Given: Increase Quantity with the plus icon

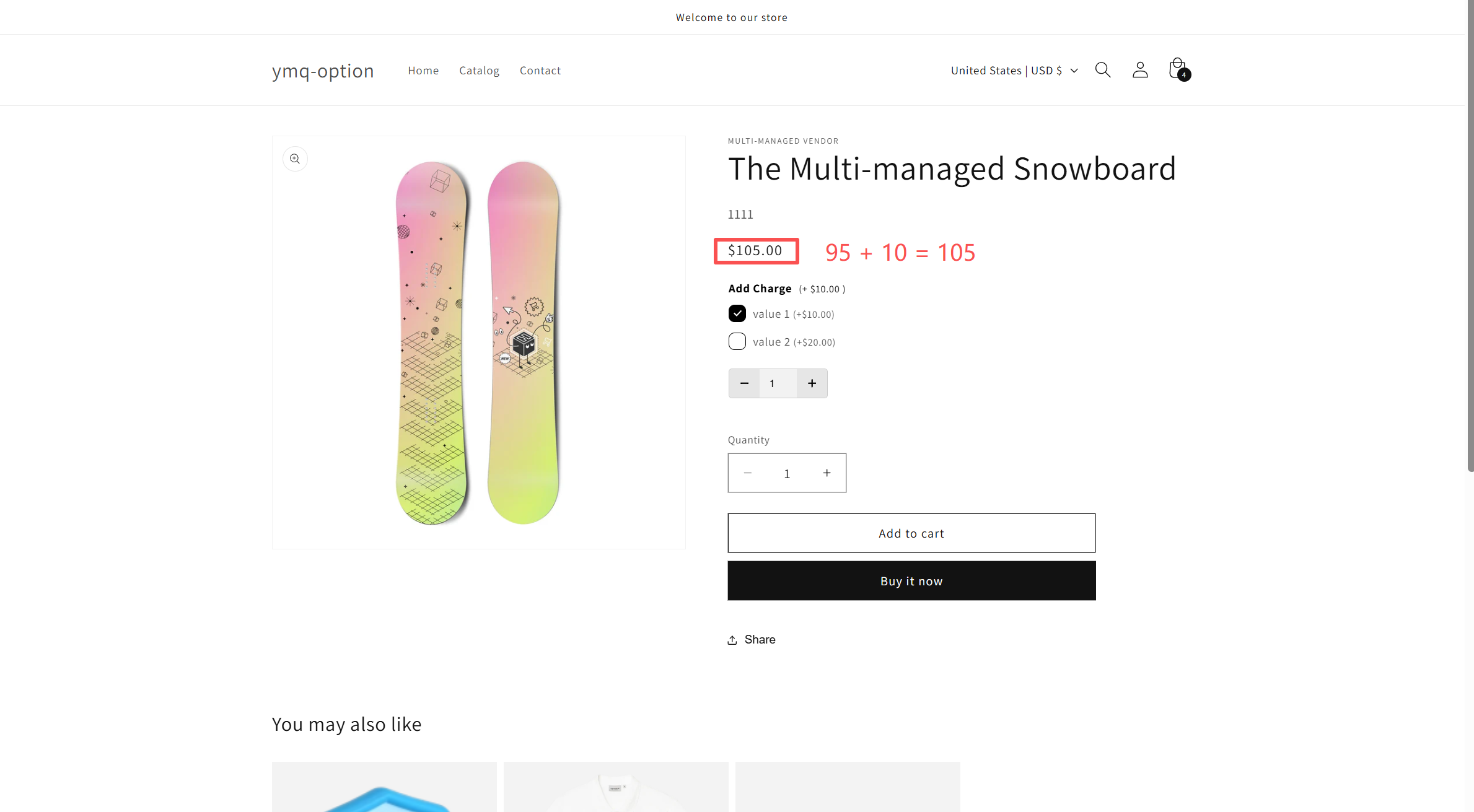Looking at the screenshot, I should pyautogui.click(x=827, y=473).
